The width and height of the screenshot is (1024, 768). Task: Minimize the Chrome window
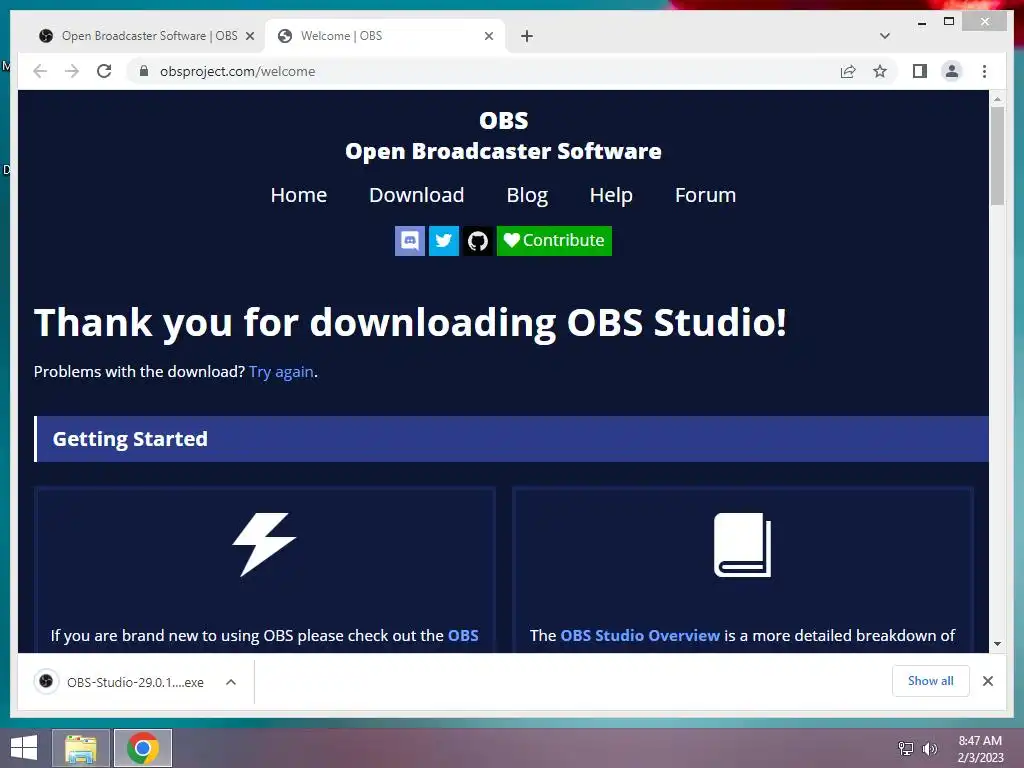tap(921, 23)
